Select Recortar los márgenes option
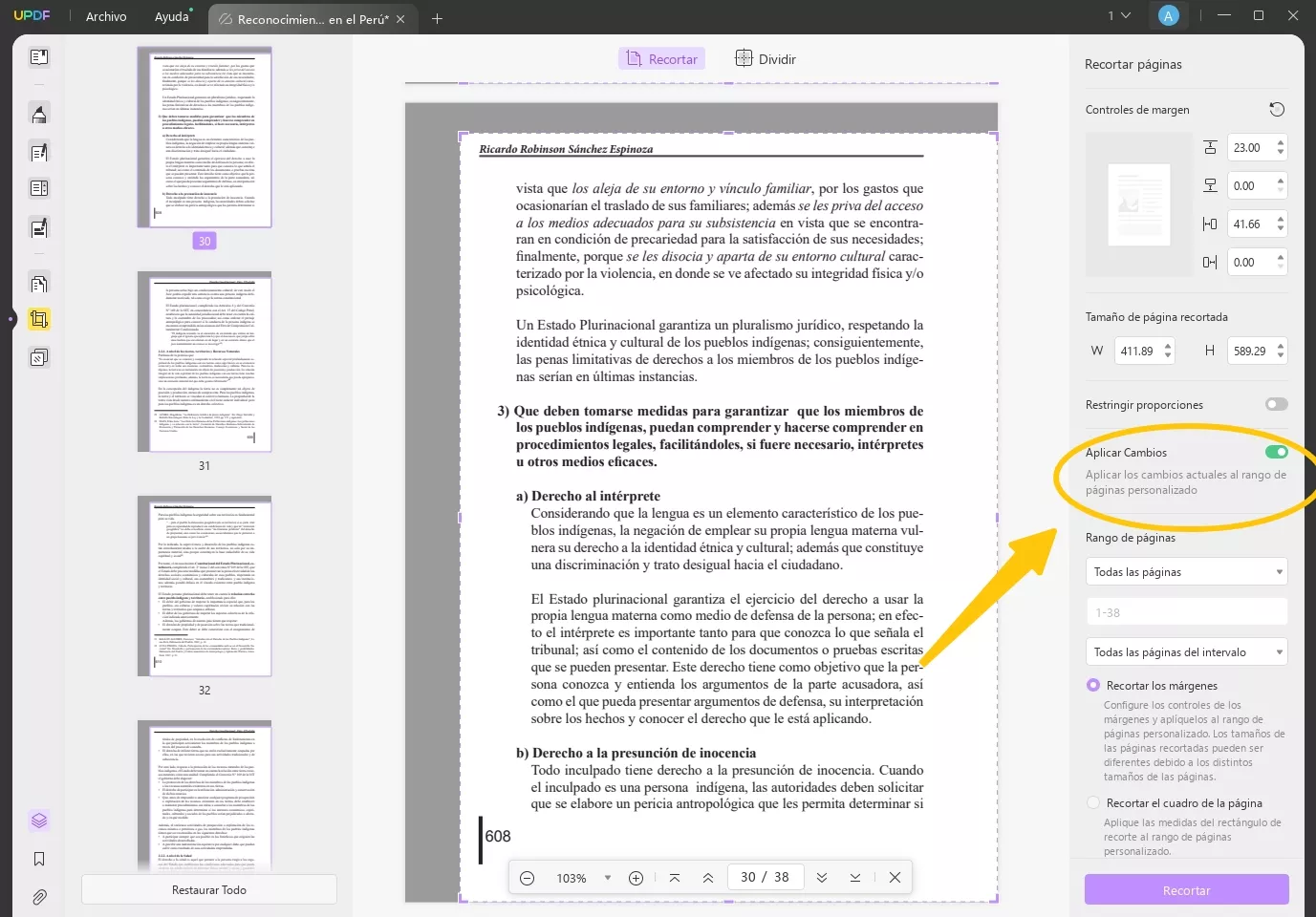The height and width of the screenshot is (917, 1316). tap(1093, 685)
